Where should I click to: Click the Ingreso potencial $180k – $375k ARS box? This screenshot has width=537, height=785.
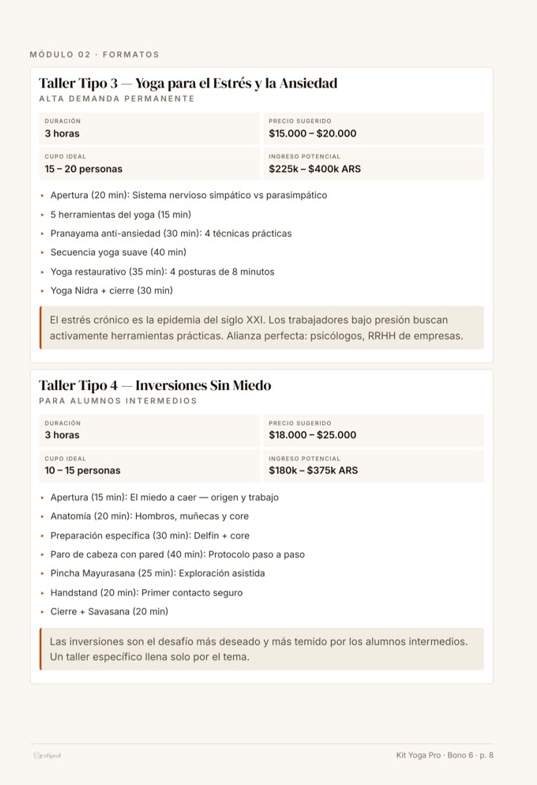click(x=373, y=466)
